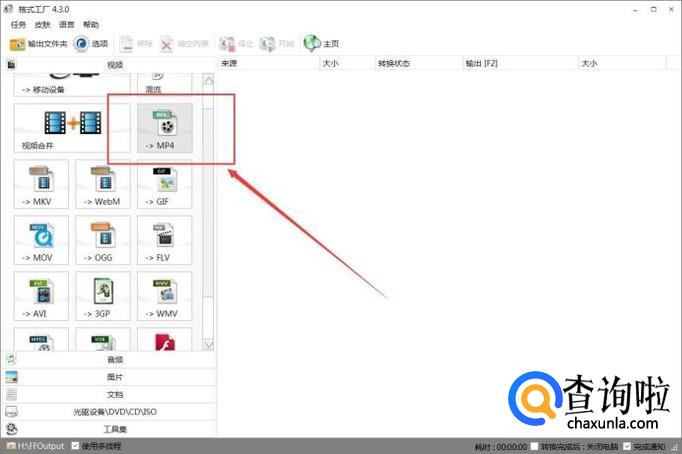Click the format list vertical scrollbar

(208, 200)
